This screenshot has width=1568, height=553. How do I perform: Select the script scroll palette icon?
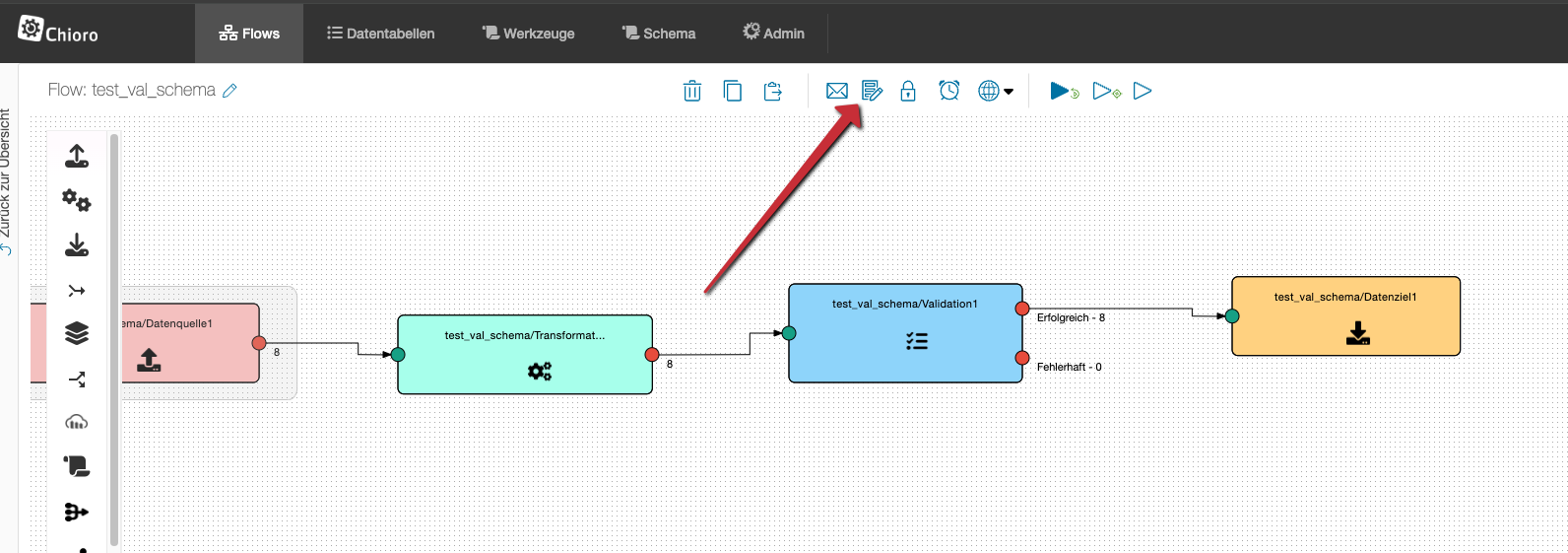tap(77, 466)
